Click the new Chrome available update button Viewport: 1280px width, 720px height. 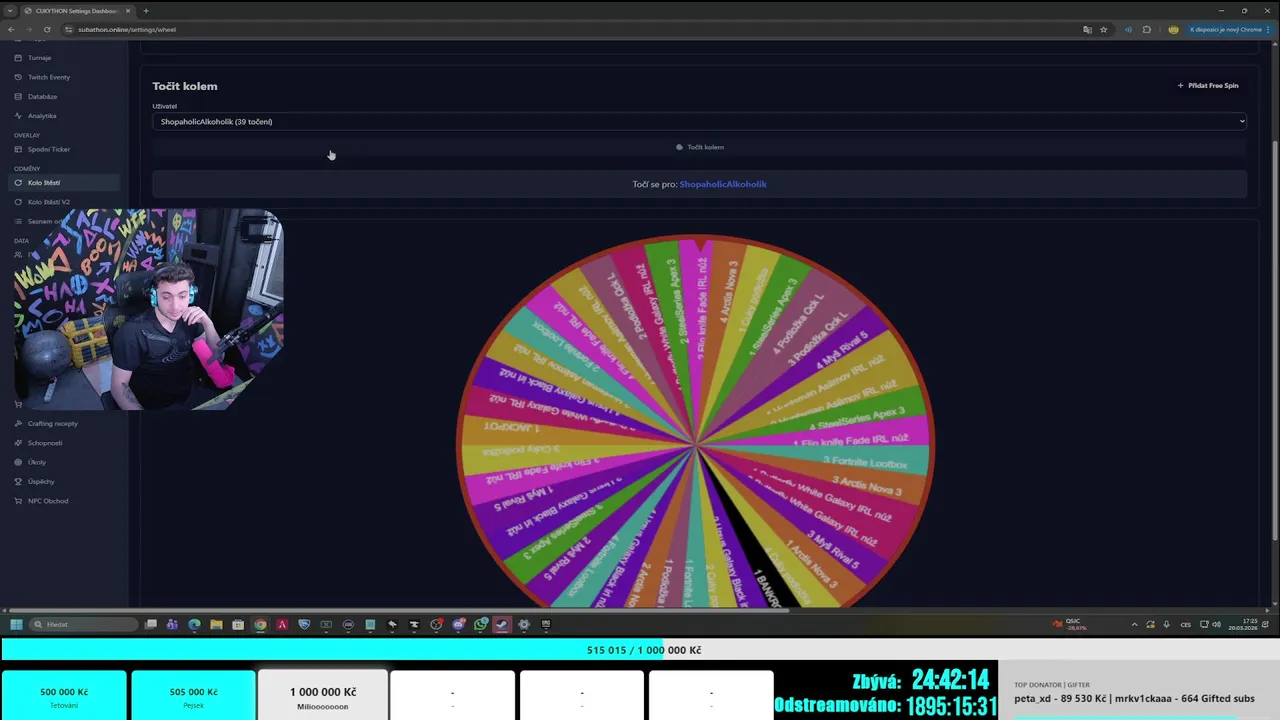point(1229,29)
